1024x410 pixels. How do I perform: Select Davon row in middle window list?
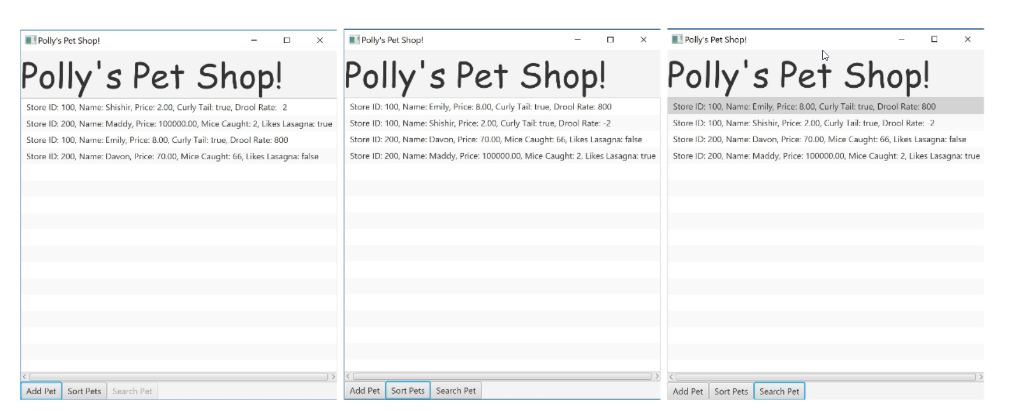tap(502, 139)
